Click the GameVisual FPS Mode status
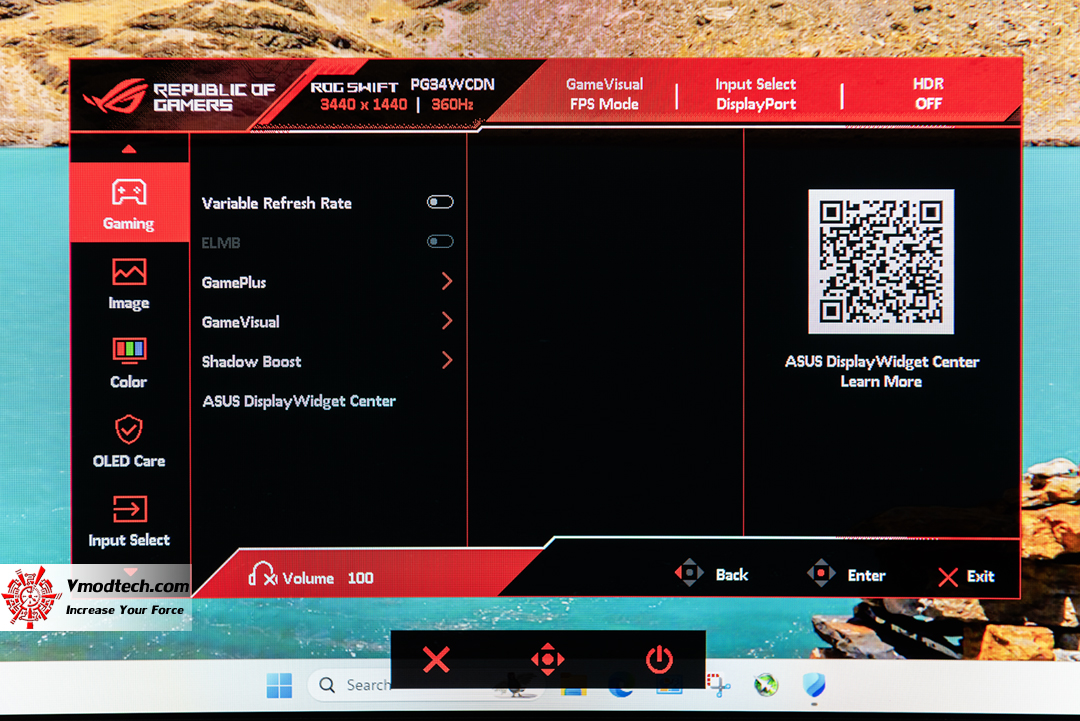The width and height of the screenshot is (1080, 721). (604, 94)
